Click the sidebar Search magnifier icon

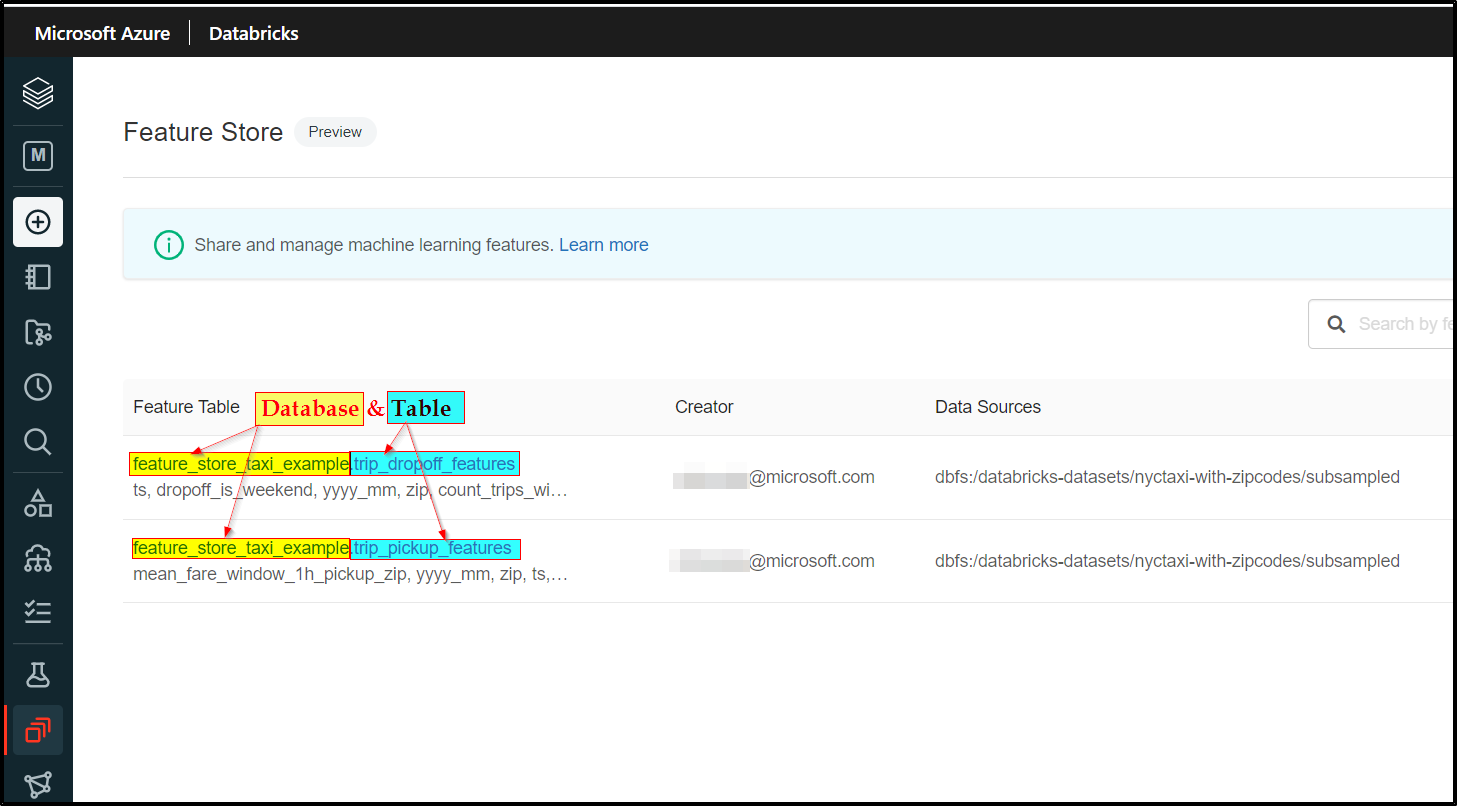pyautogui.click(x=38, y=442)
